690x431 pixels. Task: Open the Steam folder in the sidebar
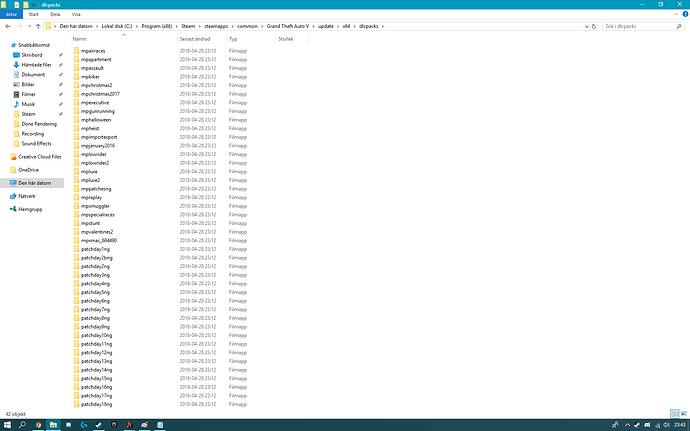28,114
